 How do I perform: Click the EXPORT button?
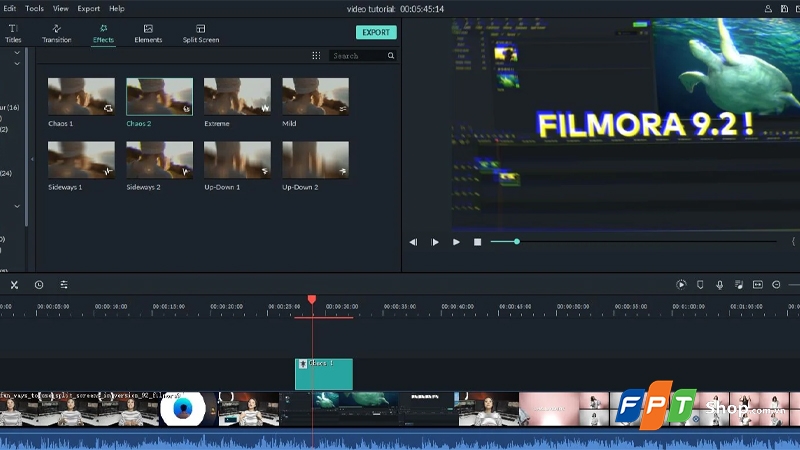tap(376, 32)
